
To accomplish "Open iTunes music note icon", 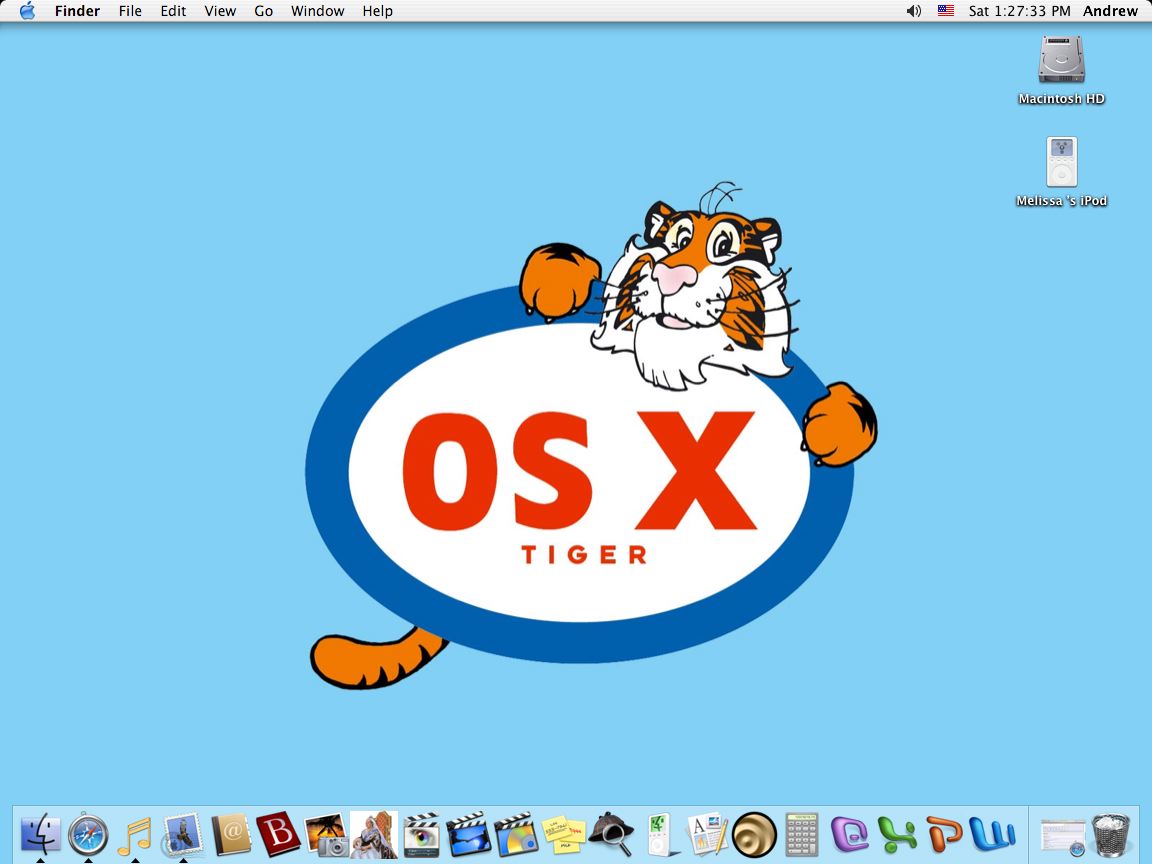I will pos(135,835).
